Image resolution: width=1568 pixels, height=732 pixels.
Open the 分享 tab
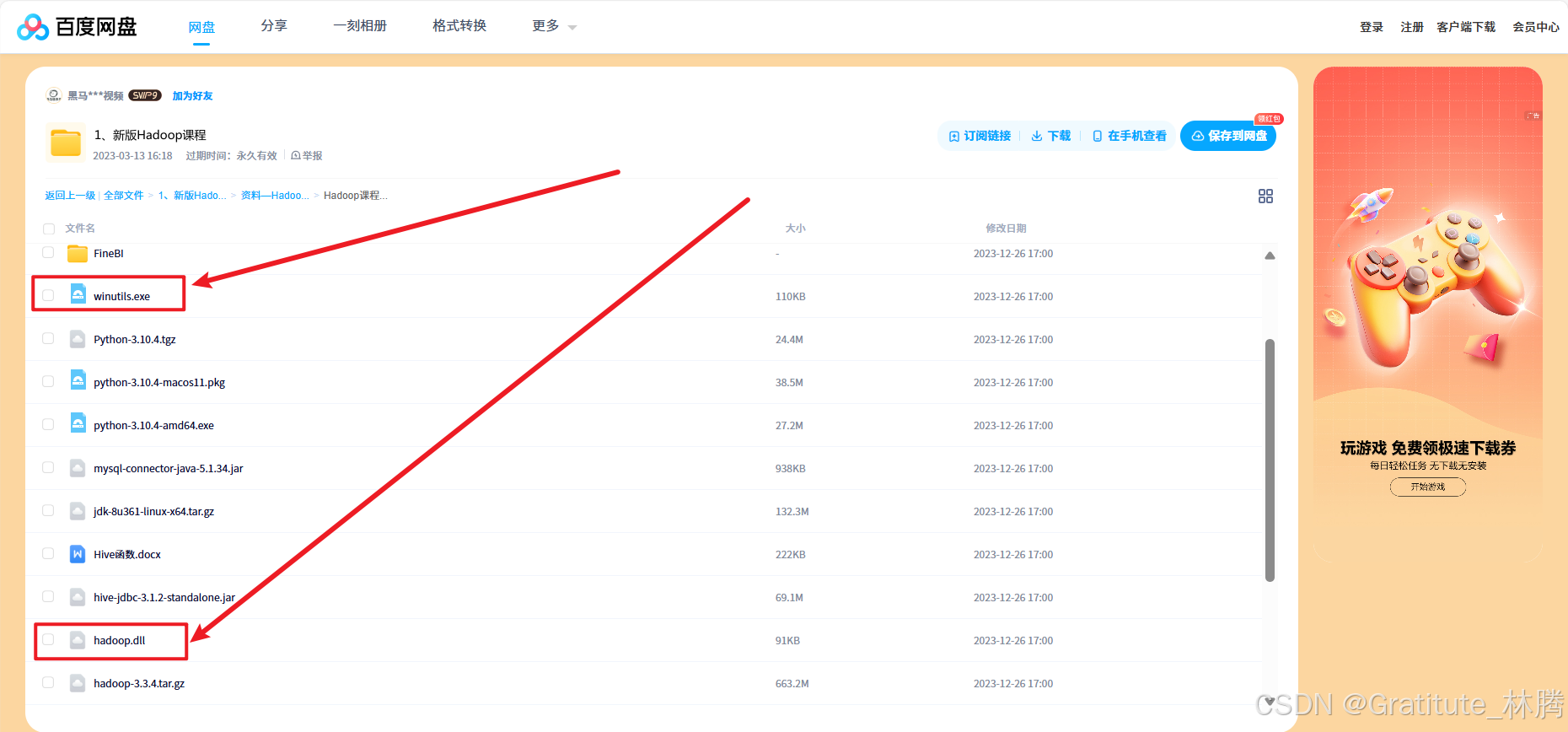(x=274, y=26)
